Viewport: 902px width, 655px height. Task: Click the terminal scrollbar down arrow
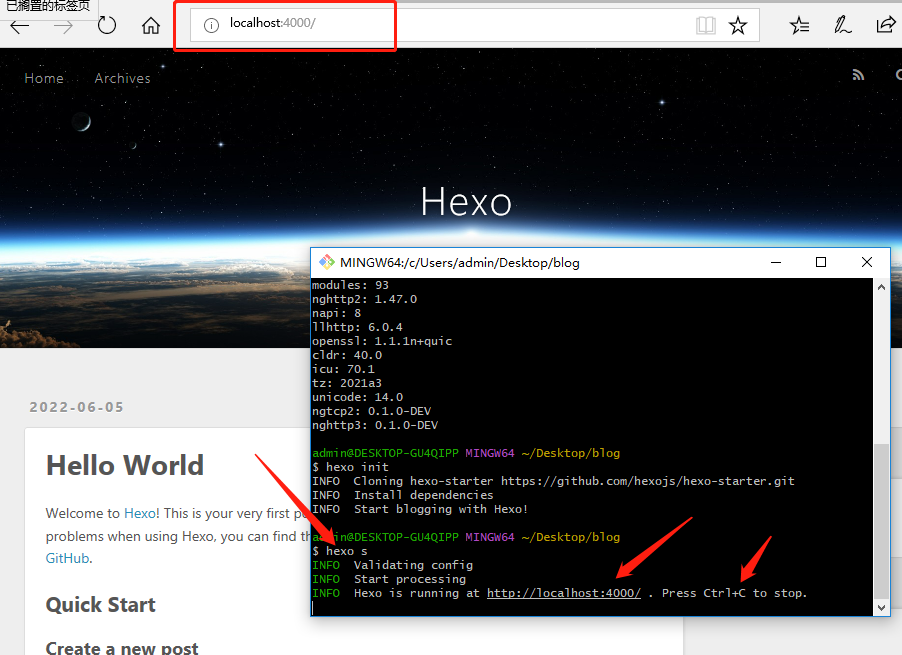point(881,607)
